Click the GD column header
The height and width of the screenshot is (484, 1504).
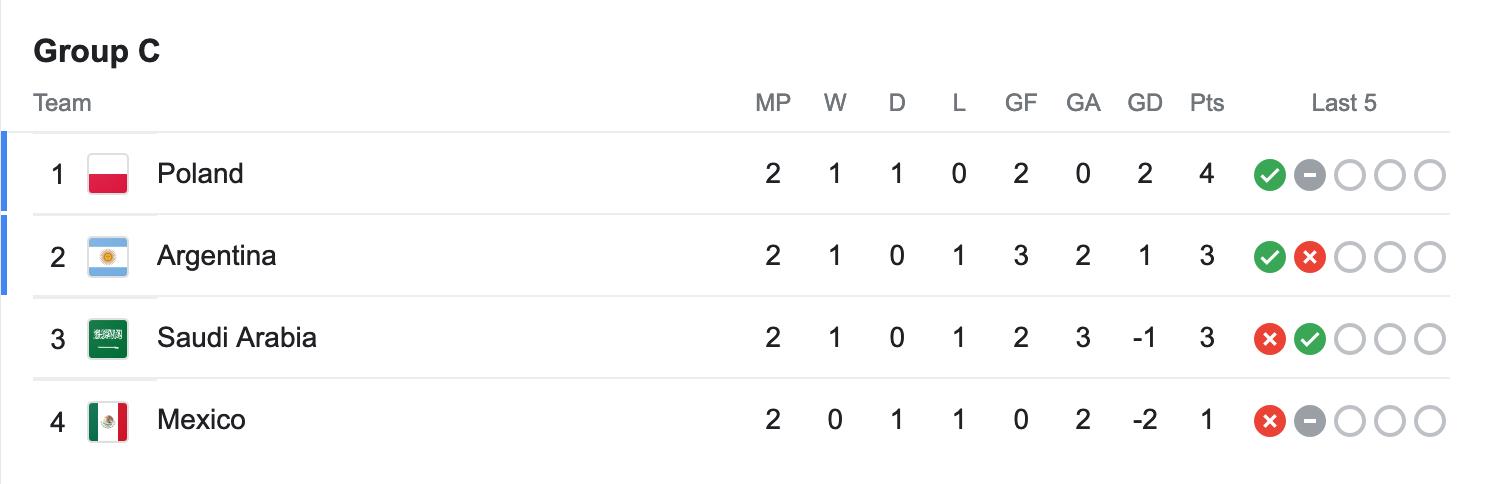[1144, 103]
